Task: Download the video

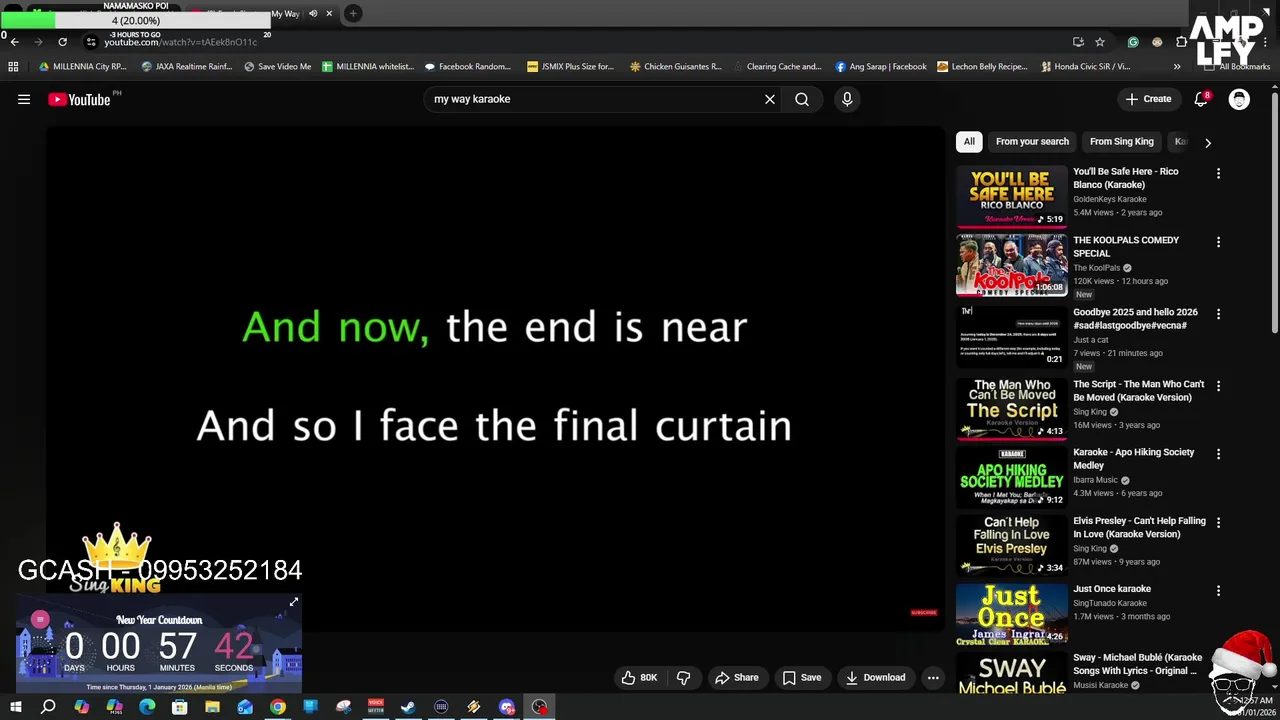Action: [875, 677]
